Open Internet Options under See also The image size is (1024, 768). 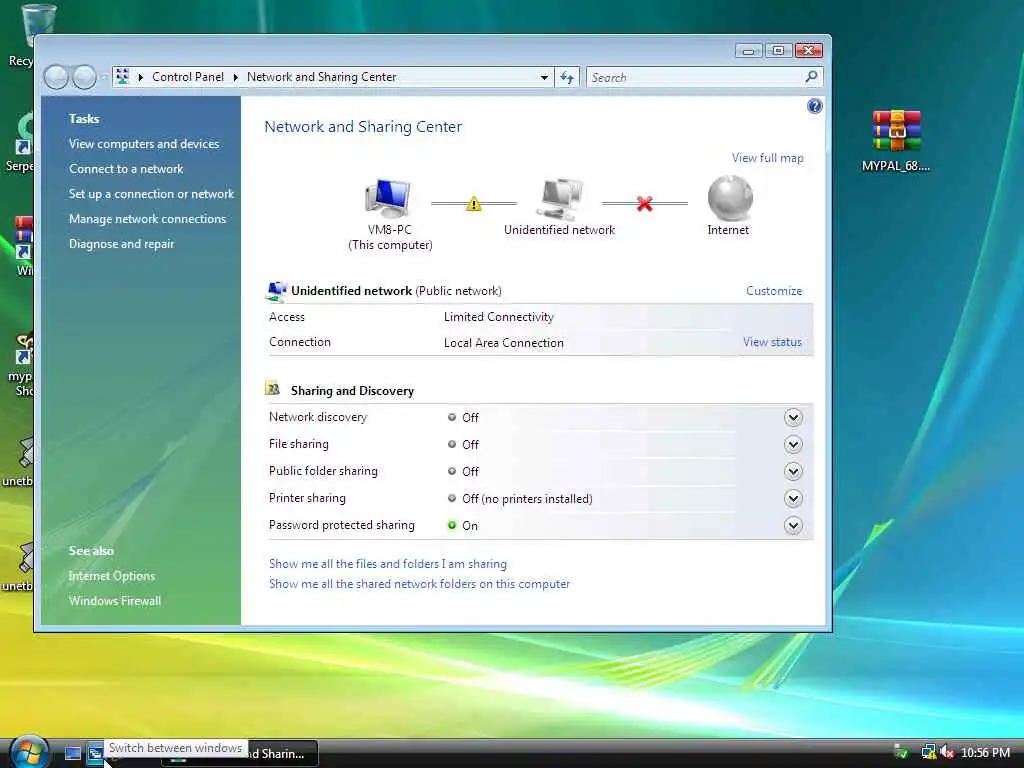112,576
